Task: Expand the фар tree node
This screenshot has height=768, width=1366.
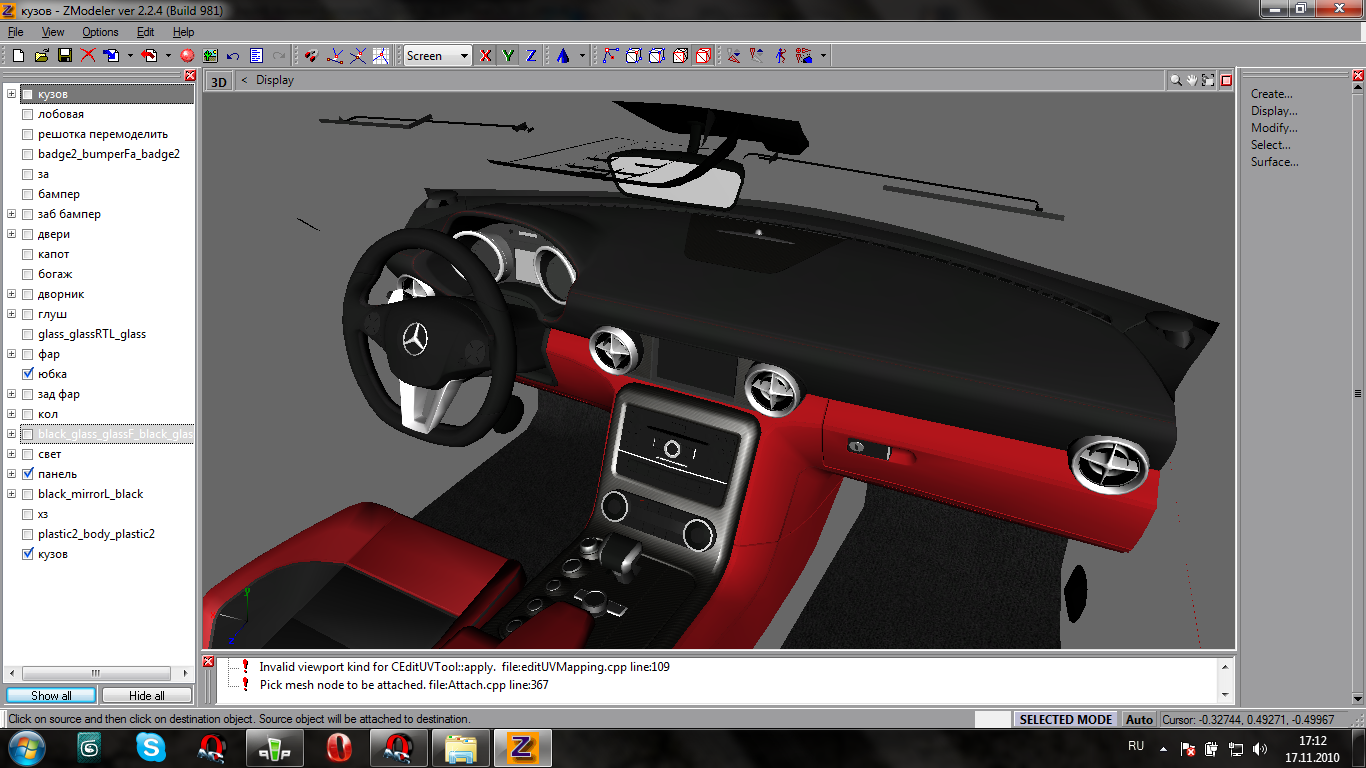Action: [12, 354]
